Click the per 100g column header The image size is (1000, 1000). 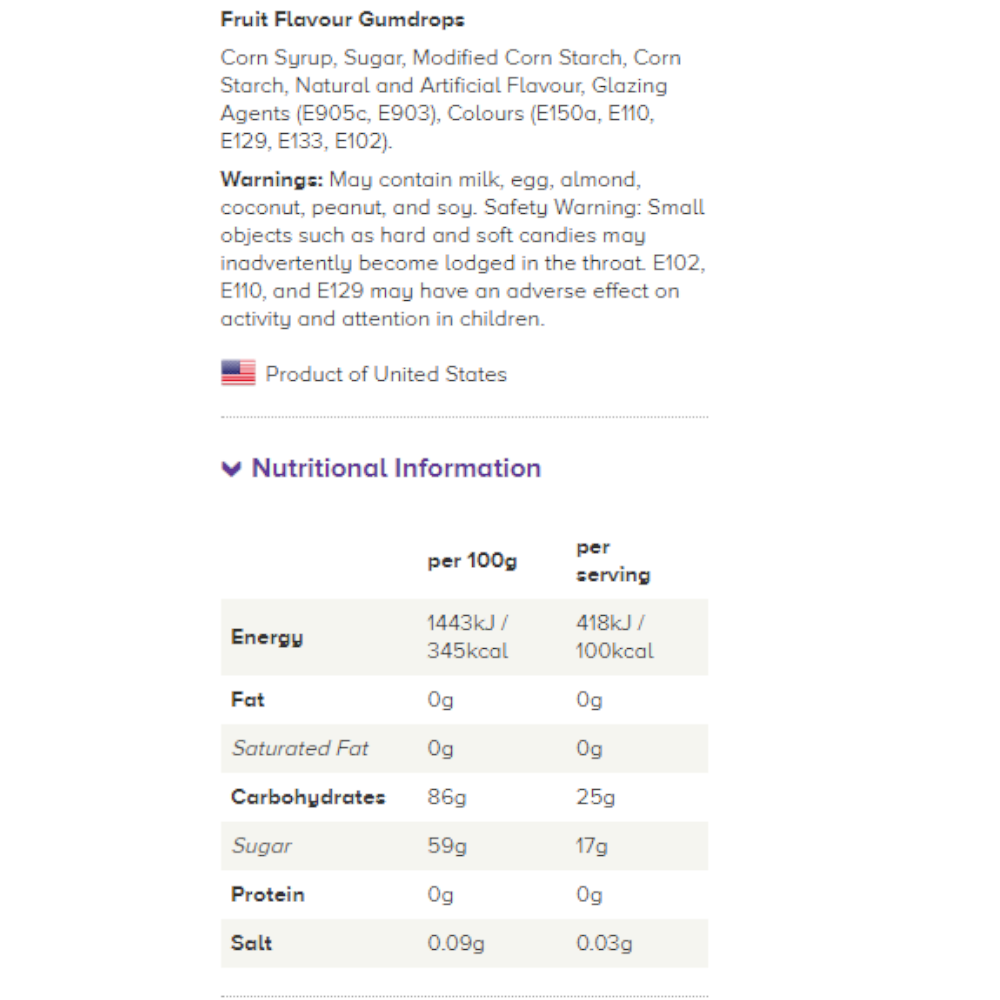(472, 561)
